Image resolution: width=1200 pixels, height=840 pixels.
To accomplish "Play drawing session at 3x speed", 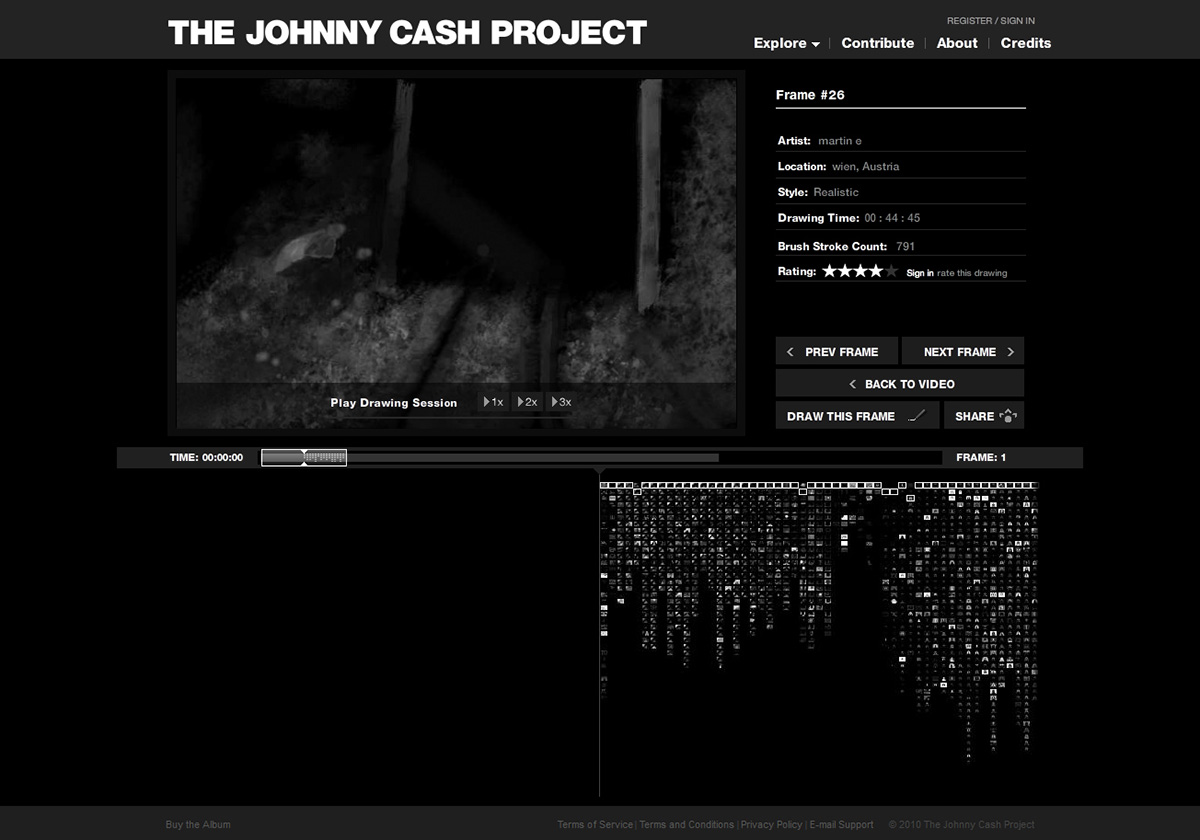I will tap(561, 402).
